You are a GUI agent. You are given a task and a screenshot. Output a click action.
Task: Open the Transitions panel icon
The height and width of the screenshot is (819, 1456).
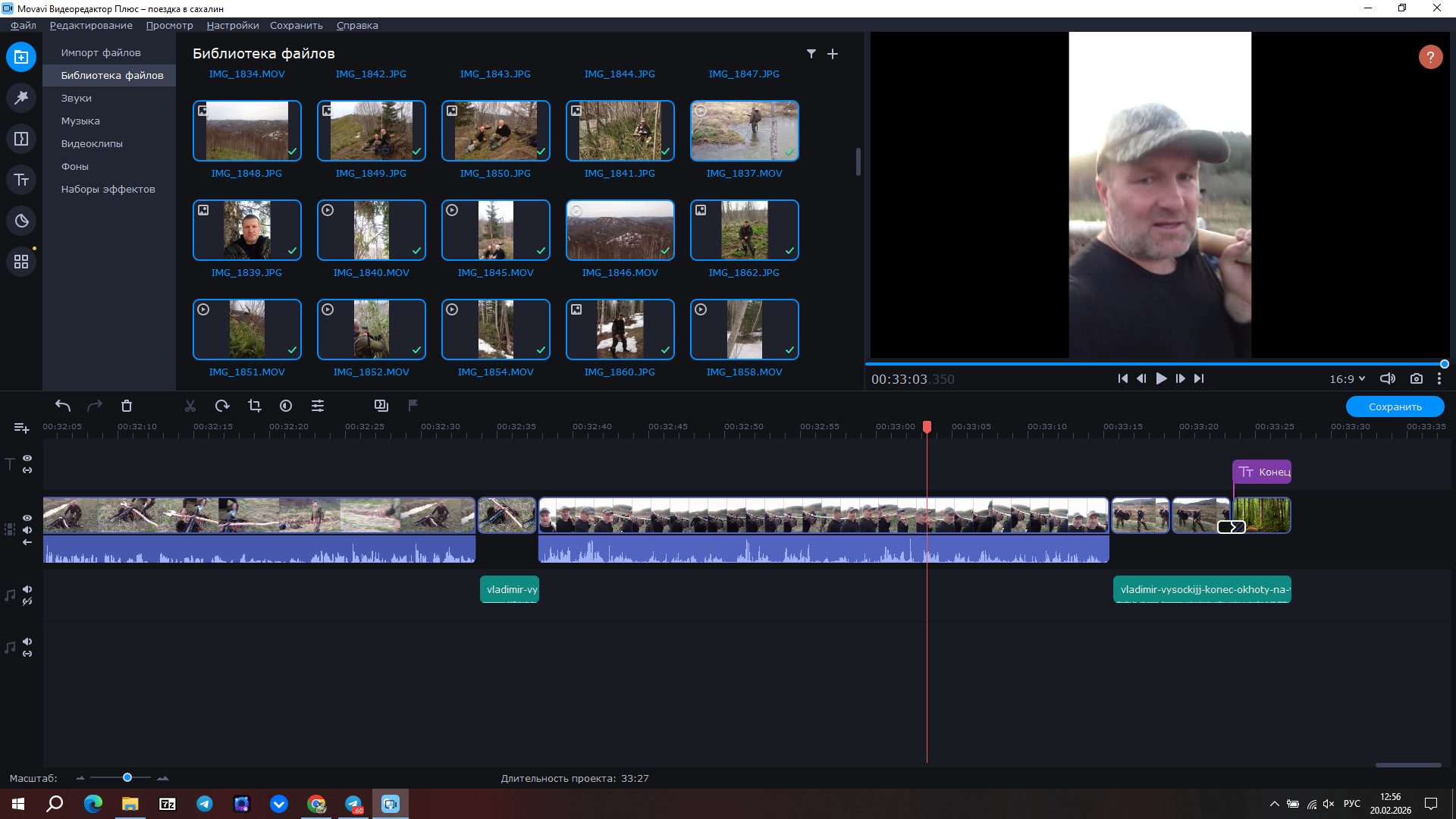click(x=21, y=139)
